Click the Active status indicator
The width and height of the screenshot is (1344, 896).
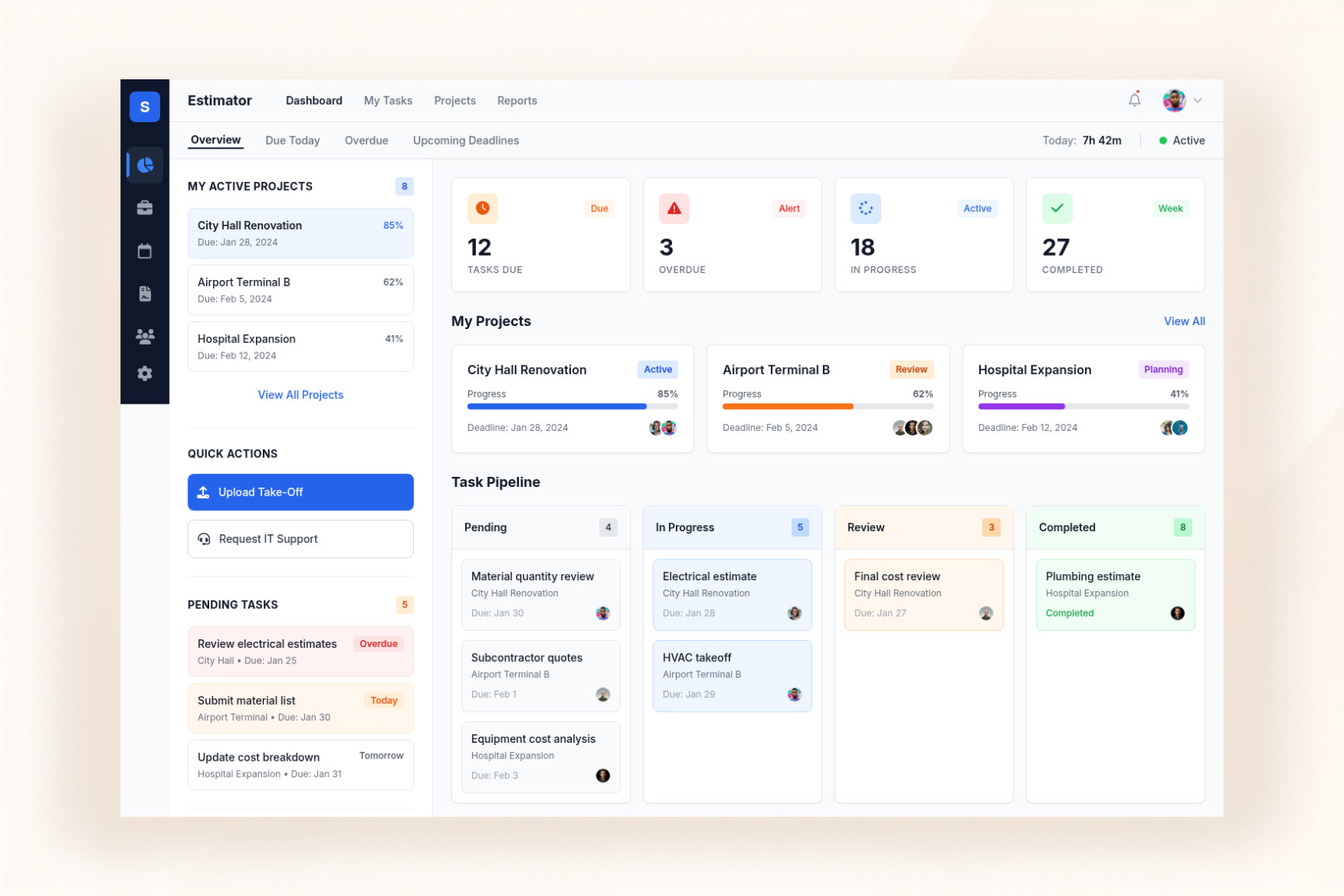click(x=1181, y=141)
